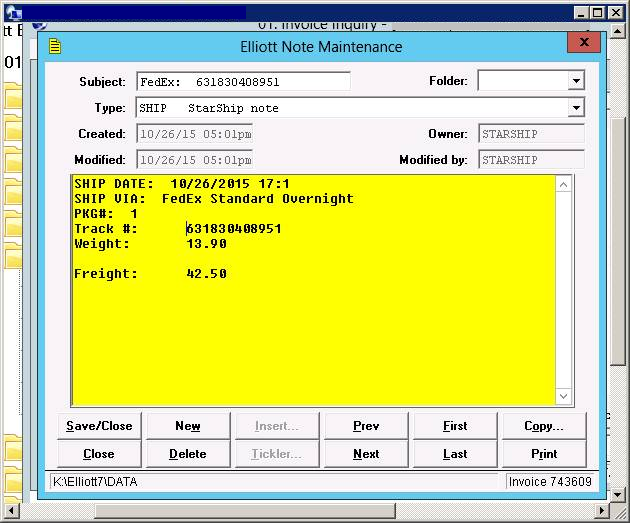630x523 pixels.
Task: Click the scroll up arrow in the note text area
Action: point(563,185)
